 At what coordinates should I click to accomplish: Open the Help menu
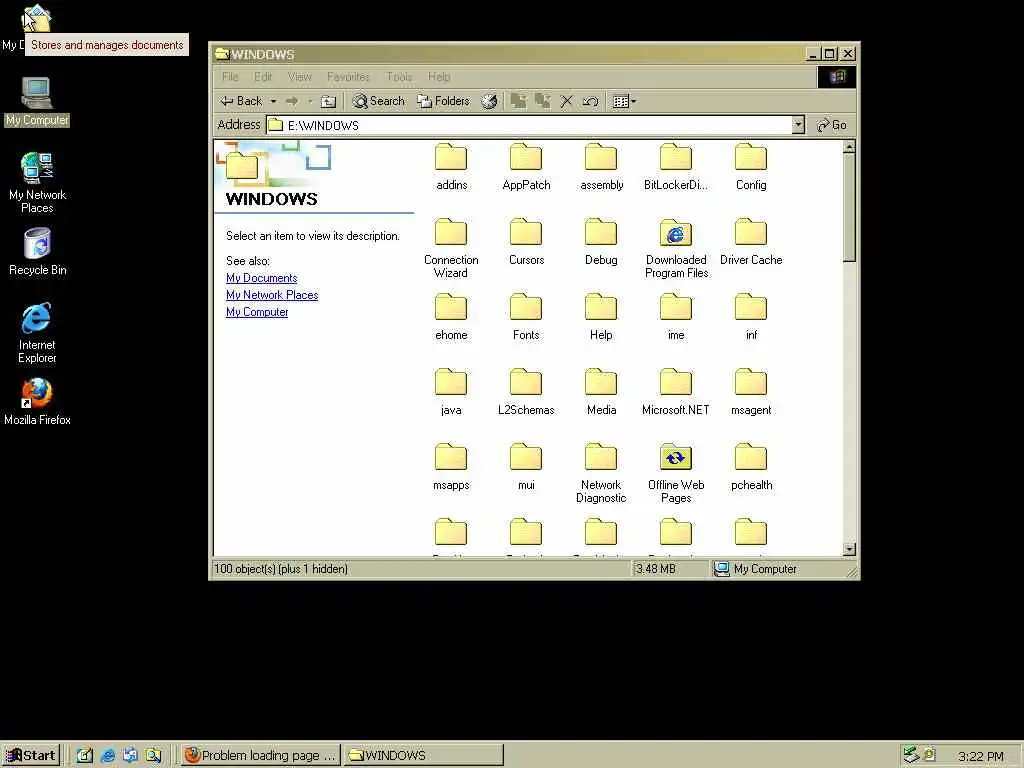point(439,77)
